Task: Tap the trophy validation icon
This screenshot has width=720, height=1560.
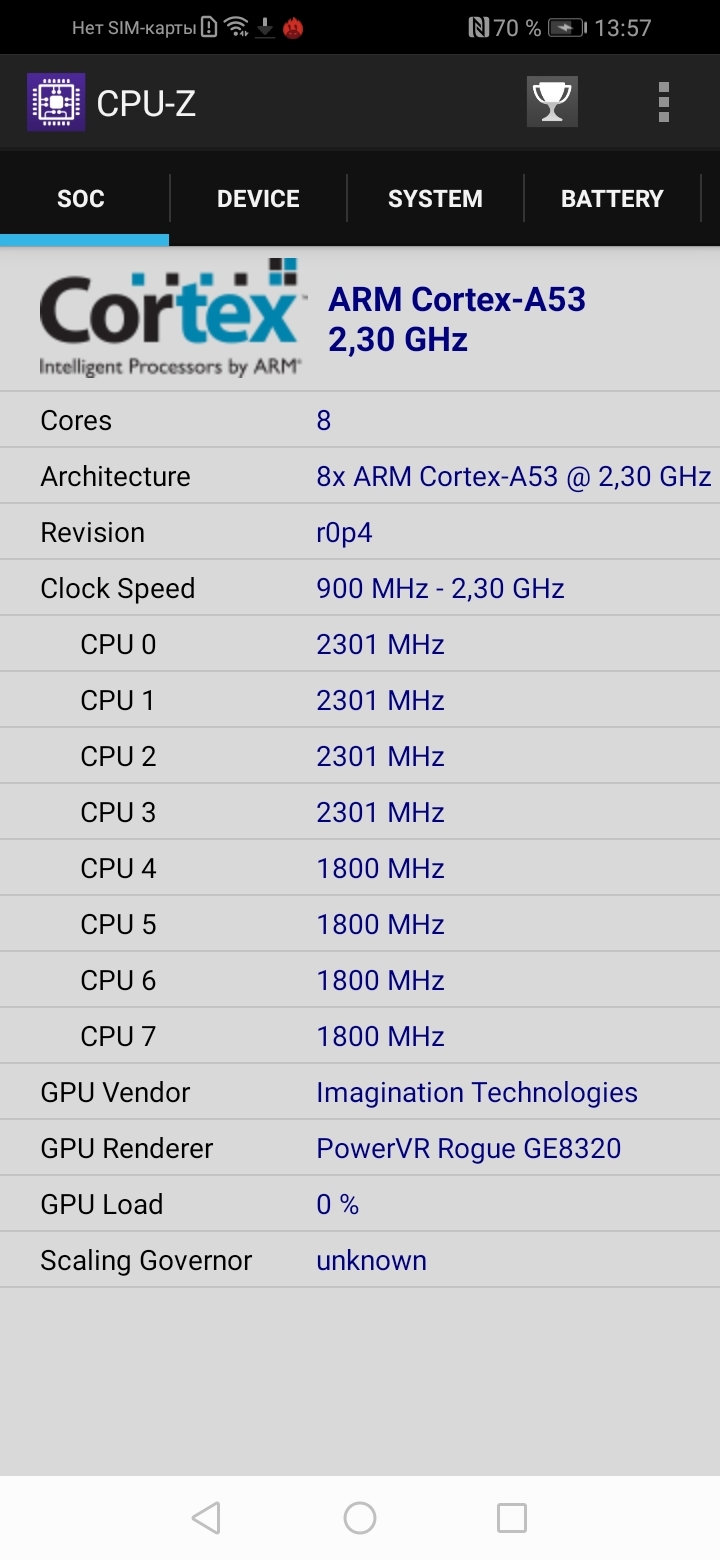Action: [552, 101]
